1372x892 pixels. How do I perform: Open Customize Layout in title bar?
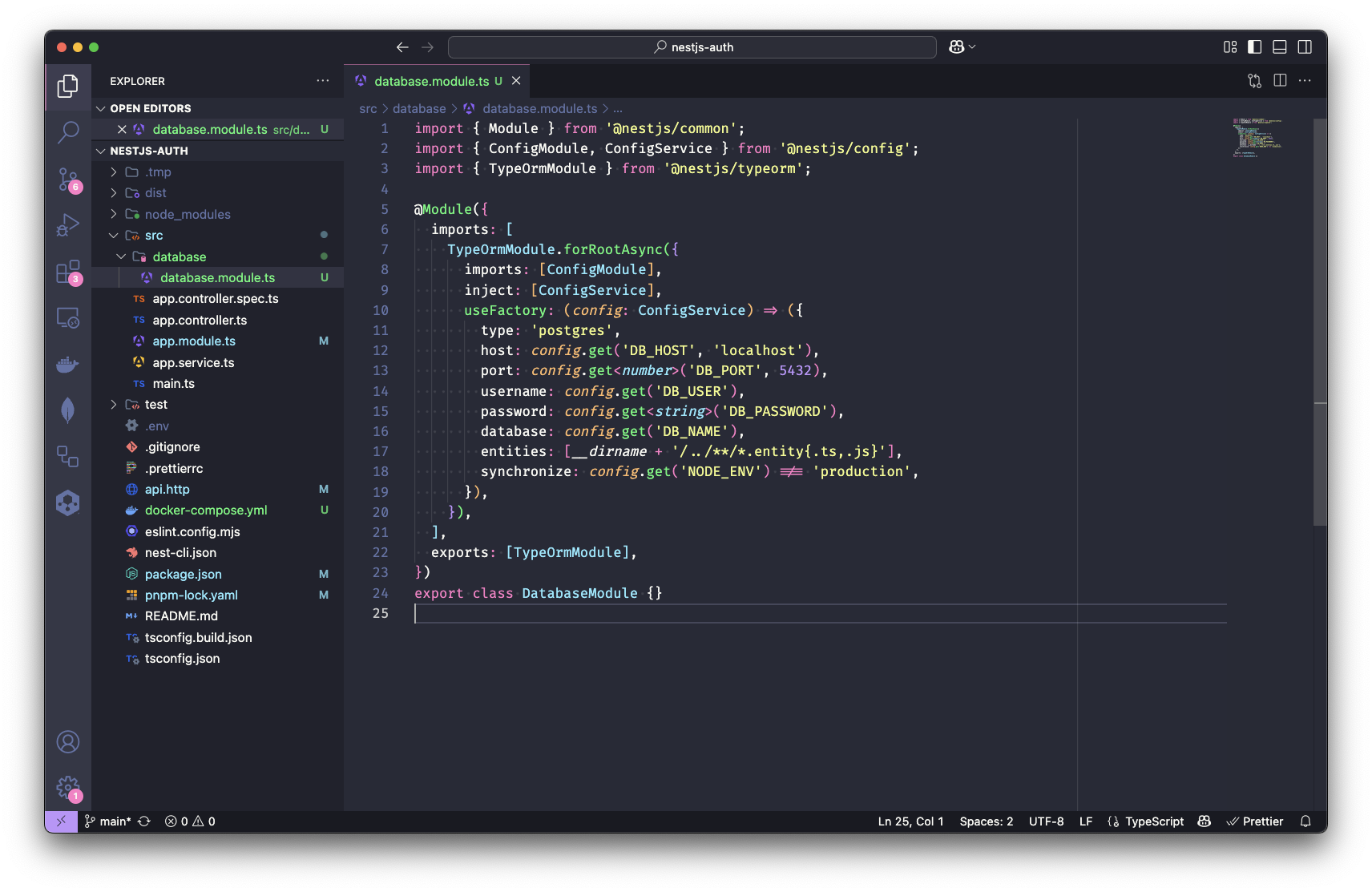tap(1230, 47)
